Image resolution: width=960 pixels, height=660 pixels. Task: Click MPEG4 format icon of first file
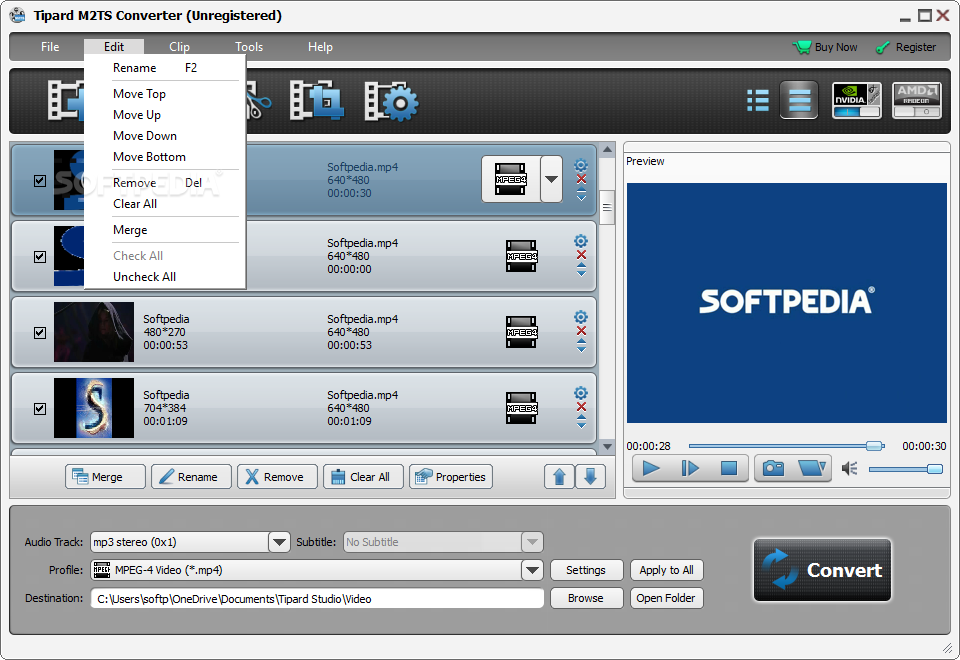511,179
